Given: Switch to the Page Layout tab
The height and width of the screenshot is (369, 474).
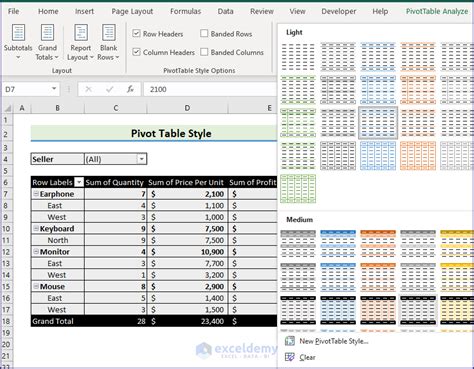Looking at the screenshot, I should point(132,11).
